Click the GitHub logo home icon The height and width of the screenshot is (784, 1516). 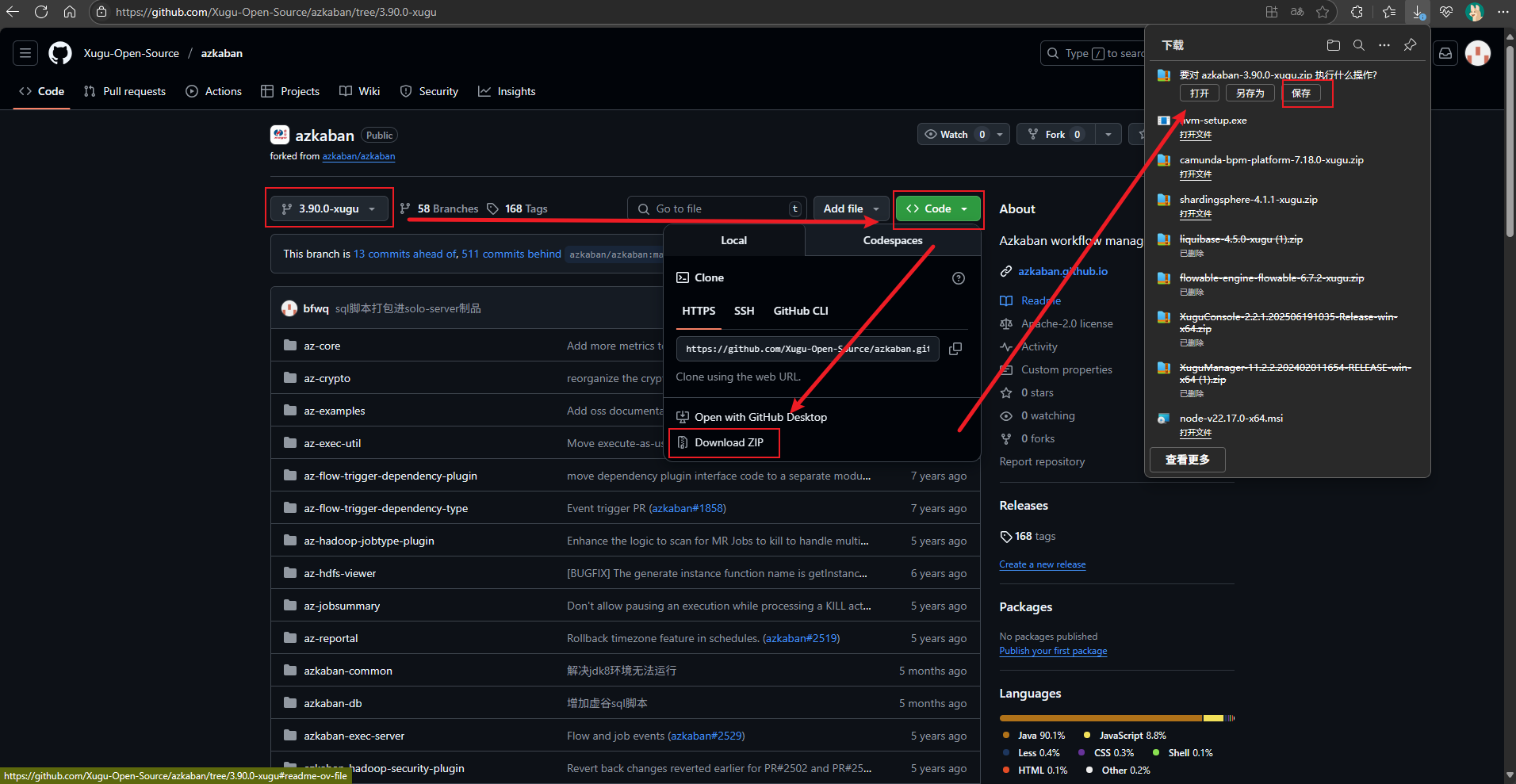60,53
